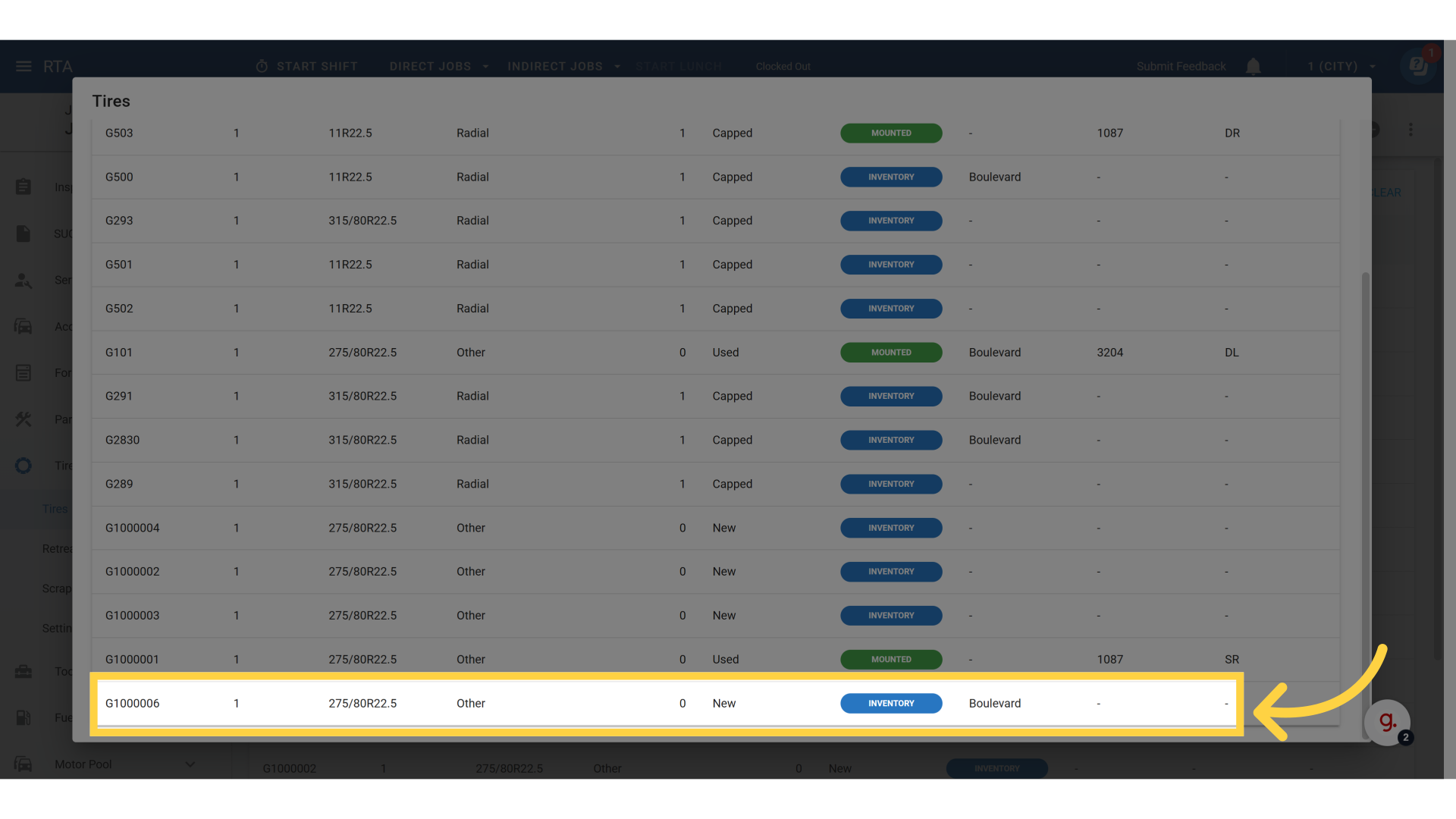
Task: Select the Parts crossed-tools icon
Action: tap(24, 419)
